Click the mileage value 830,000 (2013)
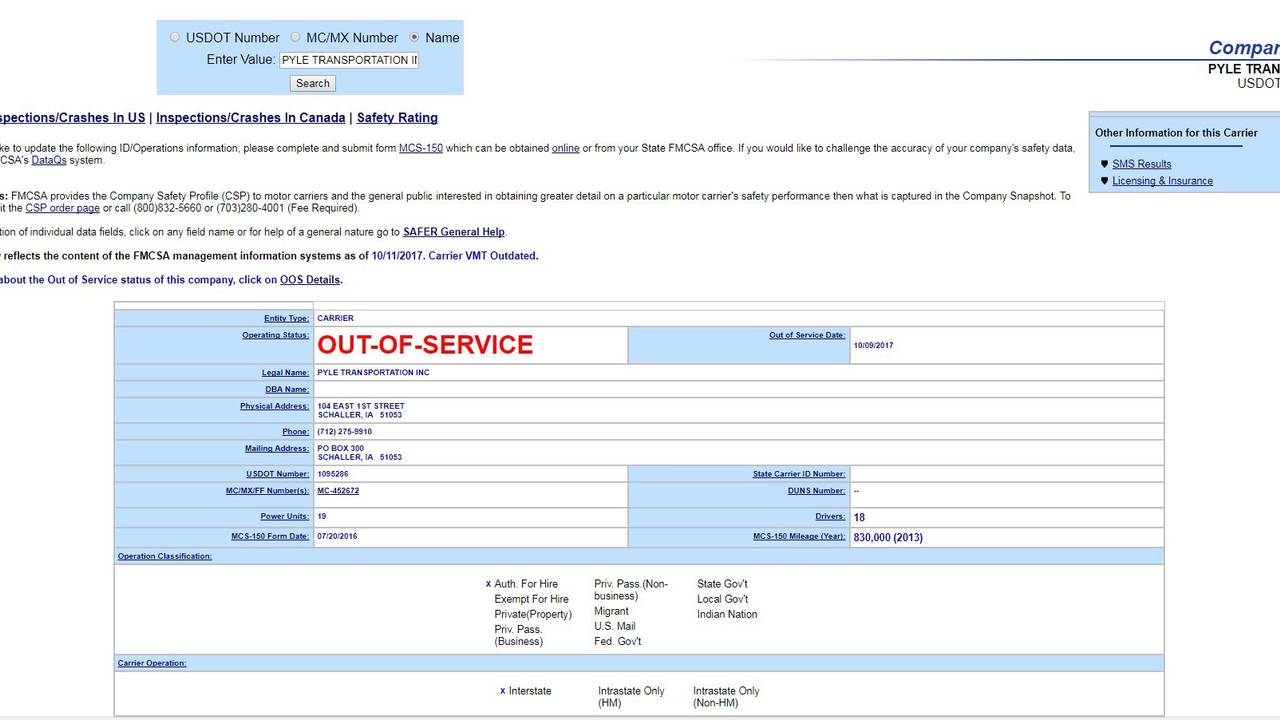The image size is (1280, 720). pos(888,537)
